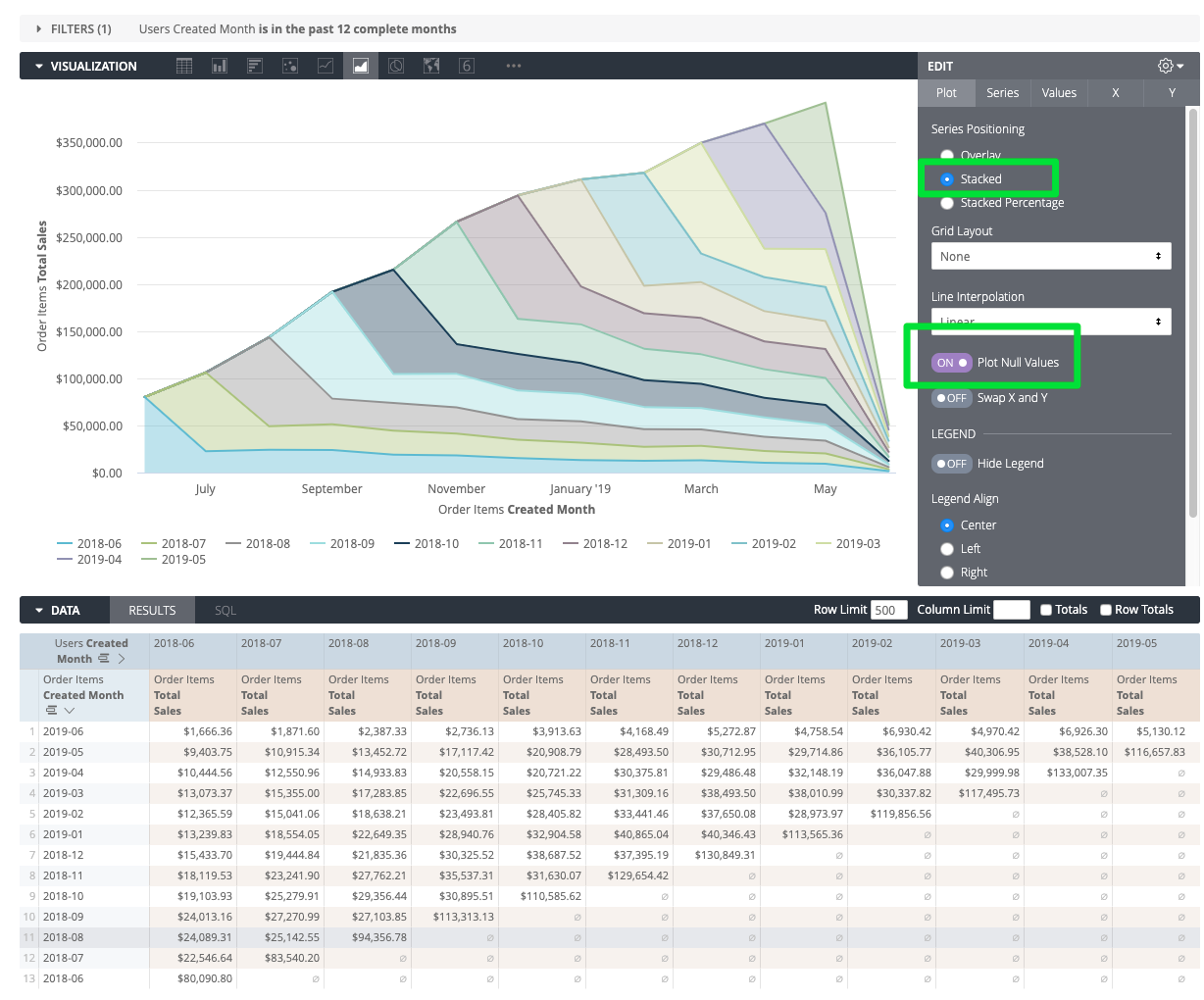Switch visualization to Table type
Viewport: 1204px width, 1000px height.
[x=184, y=66]
